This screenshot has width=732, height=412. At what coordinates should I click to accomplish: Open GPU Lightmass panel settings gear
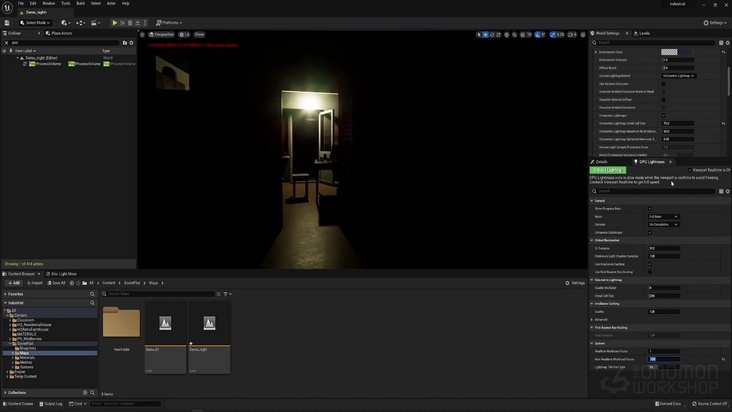click(727, 191)
